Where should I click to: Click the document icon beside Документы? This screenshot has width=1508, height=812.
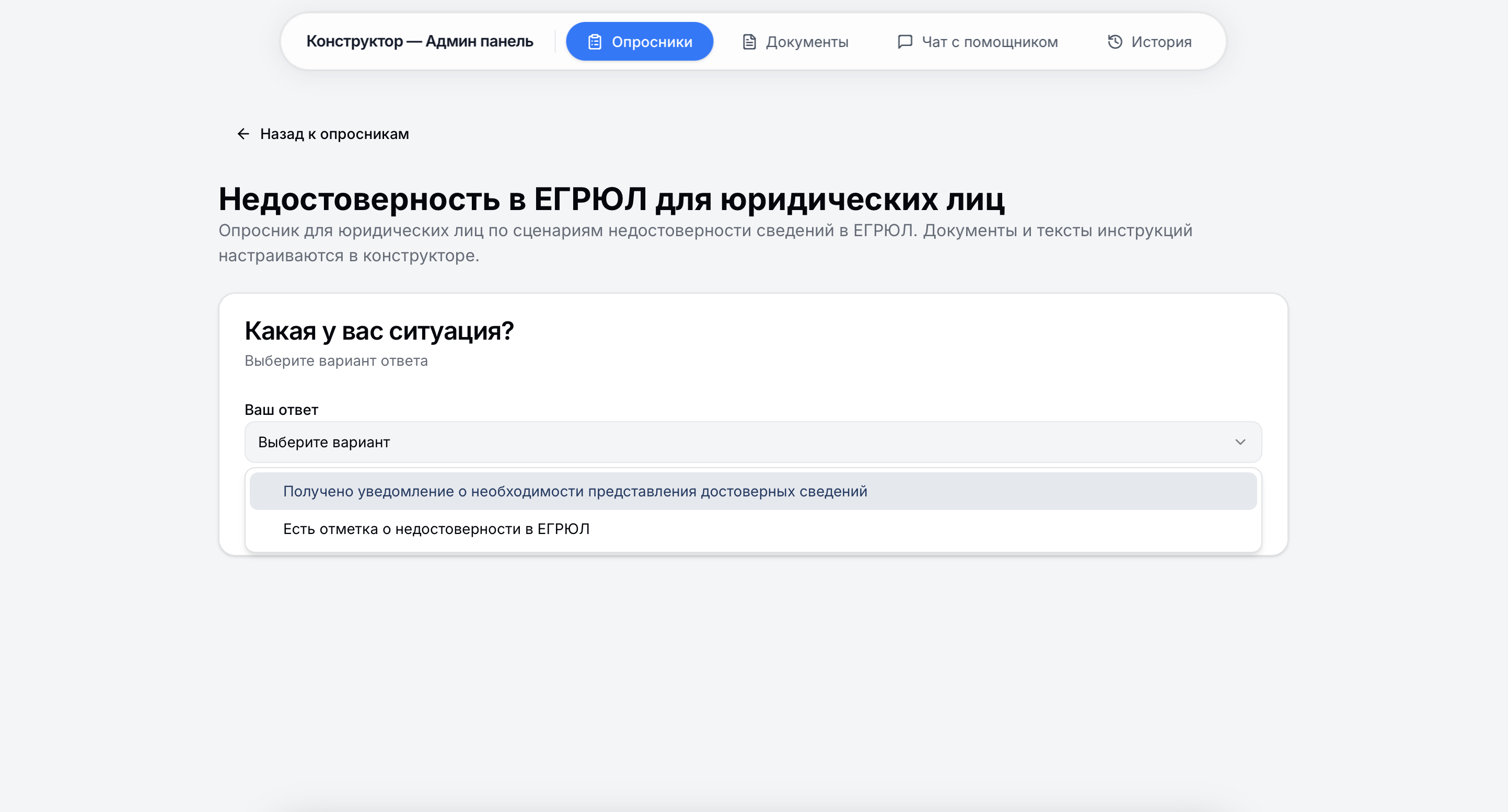pos(749,42)
